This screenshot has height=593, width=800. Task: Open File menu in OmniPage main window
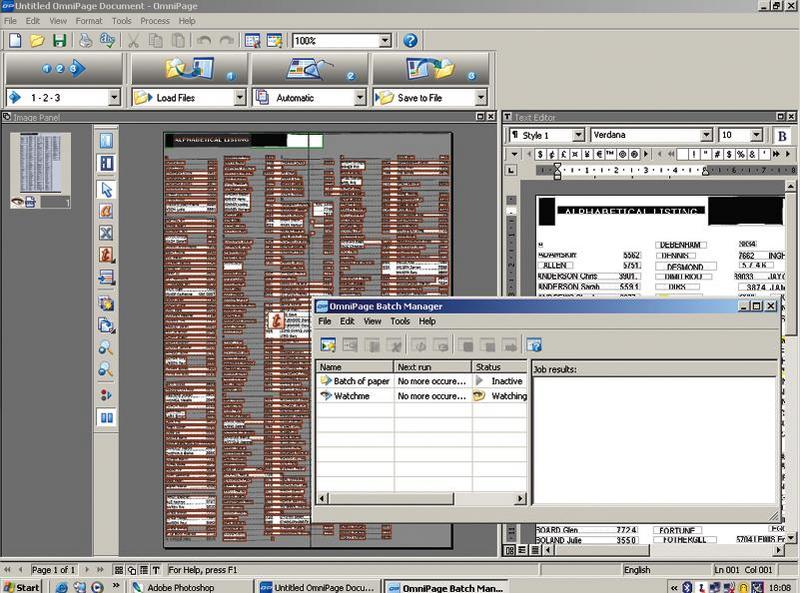pos(10,21)
